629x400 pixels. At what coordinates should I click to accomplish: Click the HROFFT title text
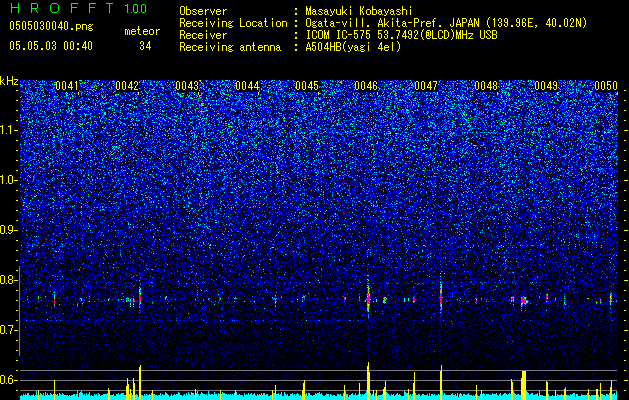[62, 8]
